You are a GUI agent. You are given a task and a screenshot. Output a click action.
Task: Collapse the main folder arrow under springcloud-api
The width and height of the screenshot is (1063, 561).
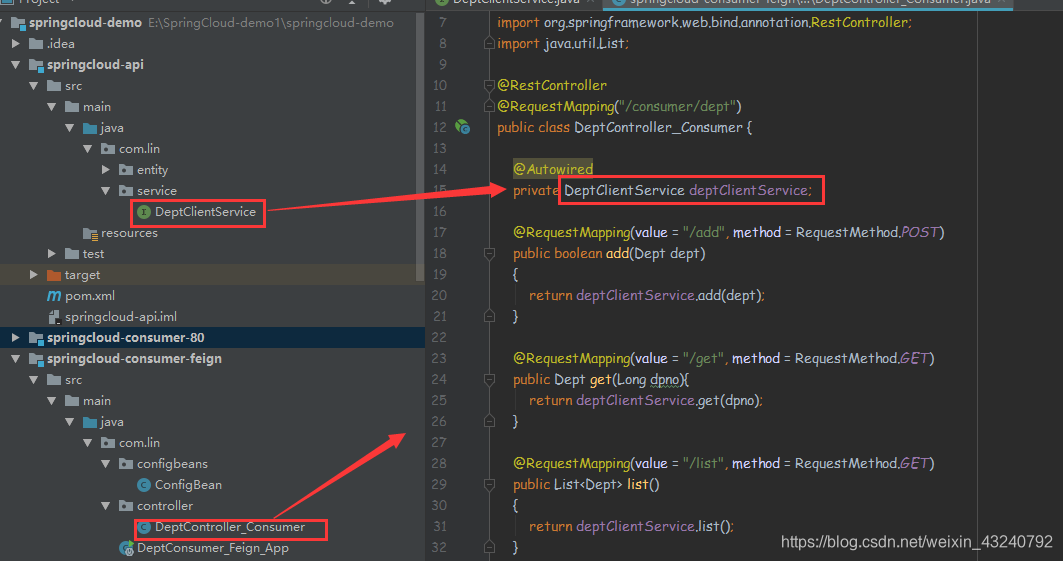pyautogui.click(x=52, y=107)
